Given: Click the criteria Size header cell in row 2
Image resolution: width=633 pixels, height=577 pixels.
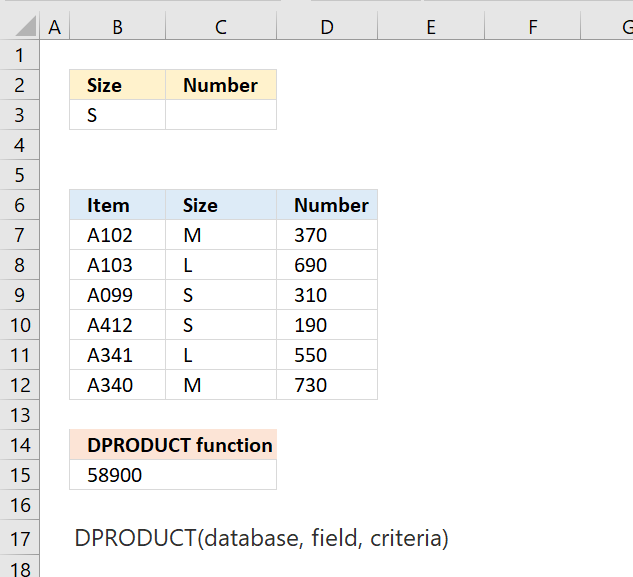Looking at the screenshot, I should tap(117, 85).
